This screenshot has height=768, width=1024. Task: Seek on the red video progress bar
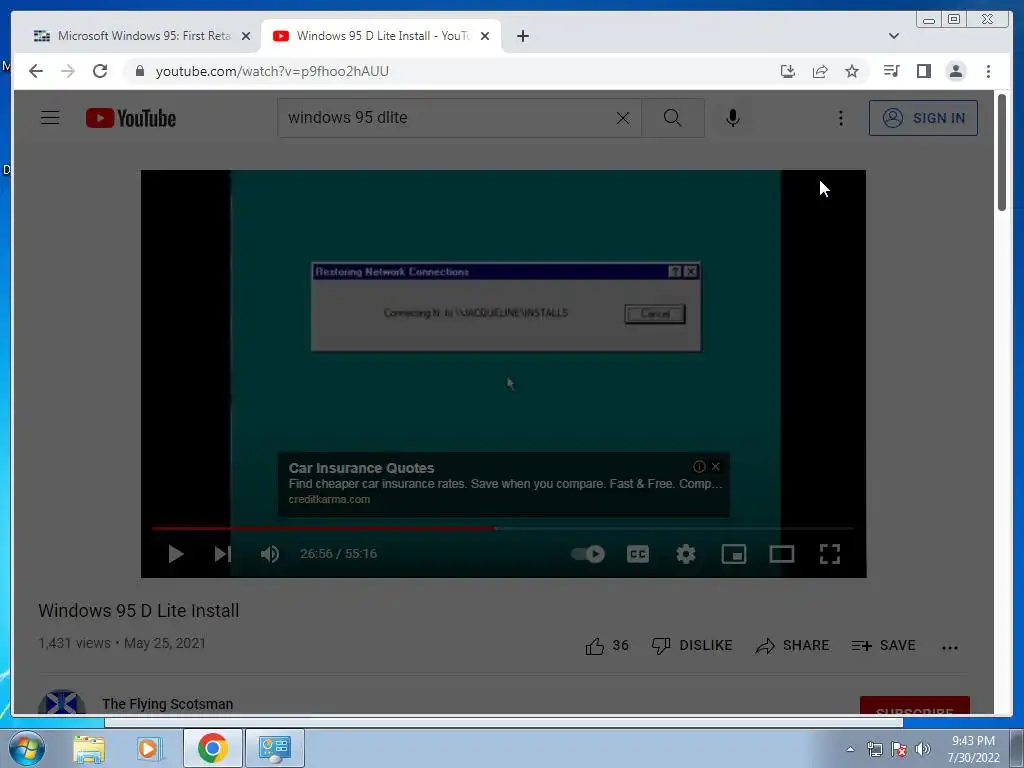[502, 528]
